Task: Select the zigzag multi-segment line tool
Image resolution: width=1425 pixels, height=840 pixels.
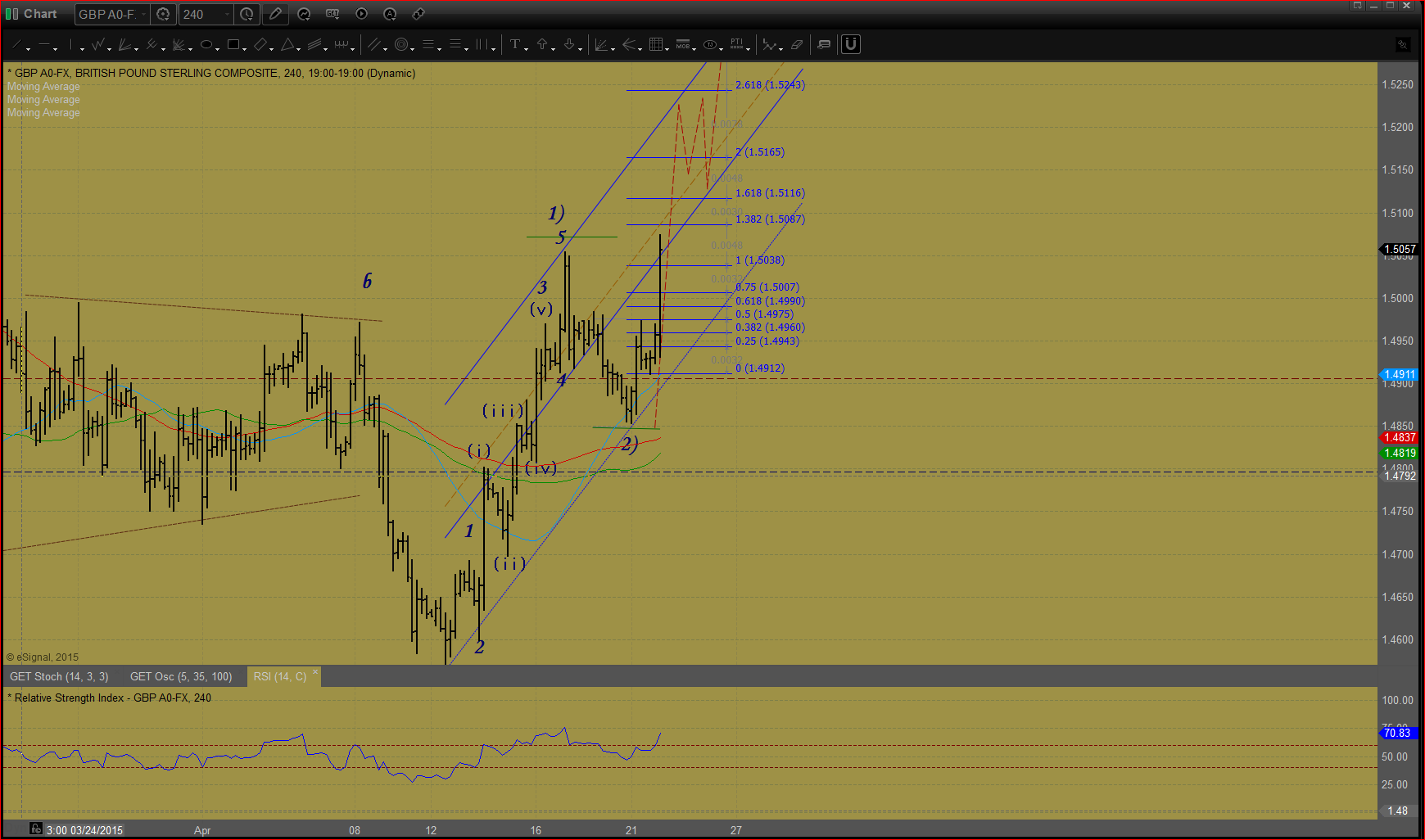Action: pos(97,44)
